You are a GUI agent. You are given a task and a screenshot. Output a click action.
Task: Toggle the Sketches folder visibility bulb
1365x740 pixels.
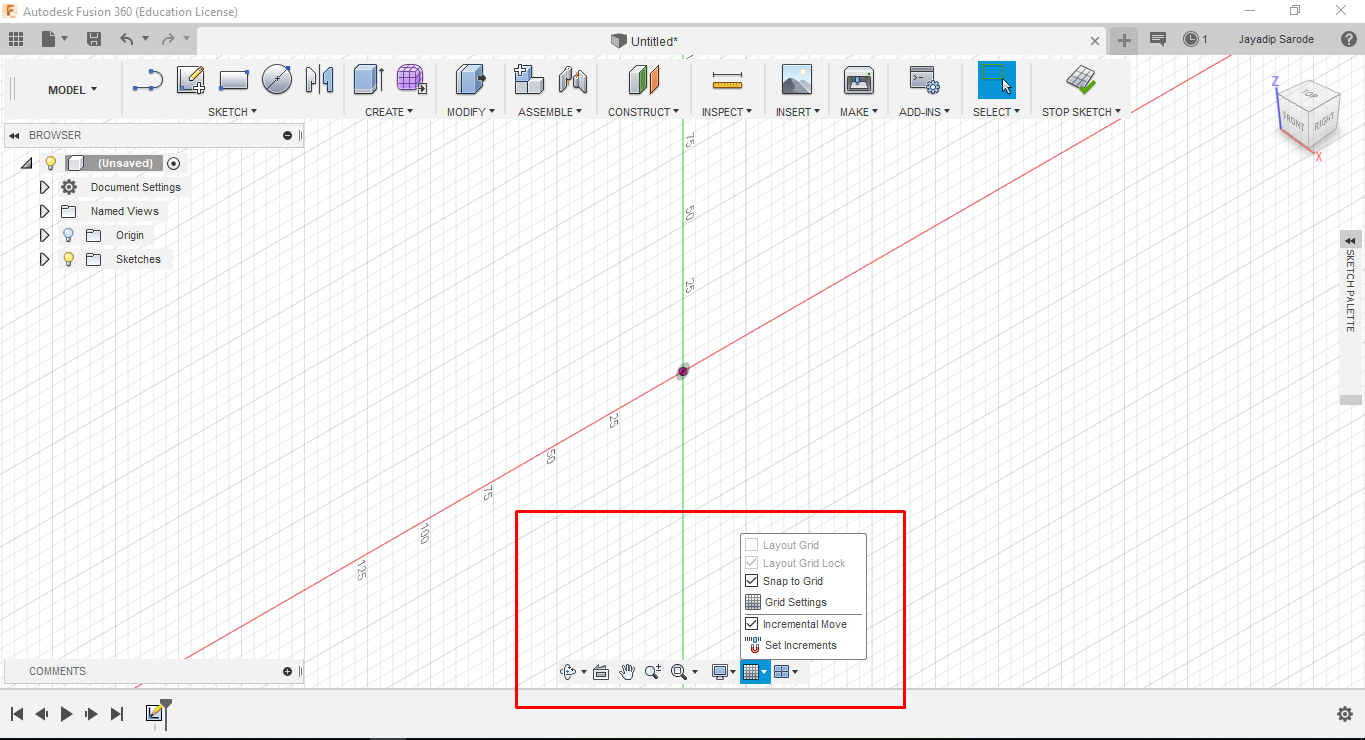pyautogui.click(x=68, y=259)
